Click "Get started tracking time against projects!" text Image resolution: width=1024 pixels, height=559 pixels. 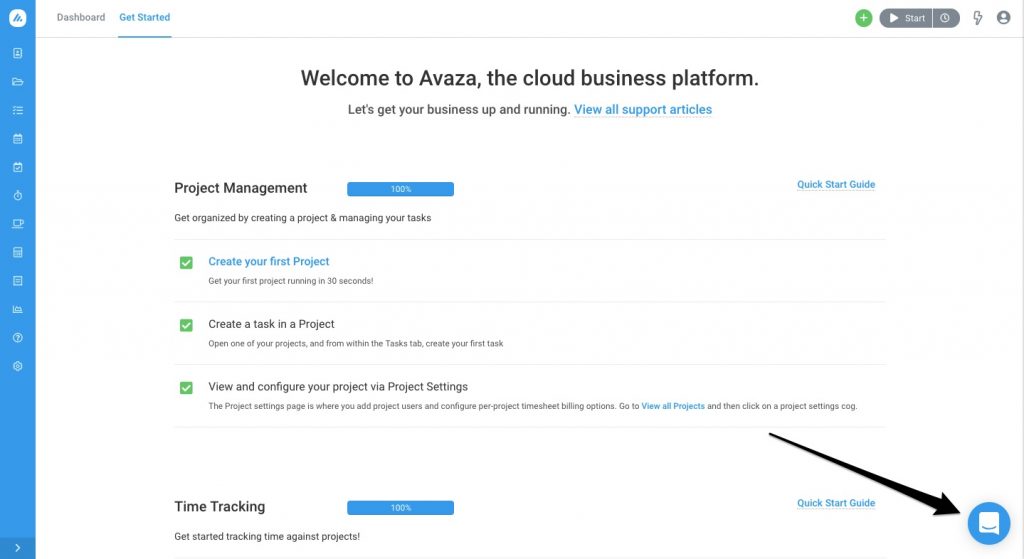(x=267, y=537)
